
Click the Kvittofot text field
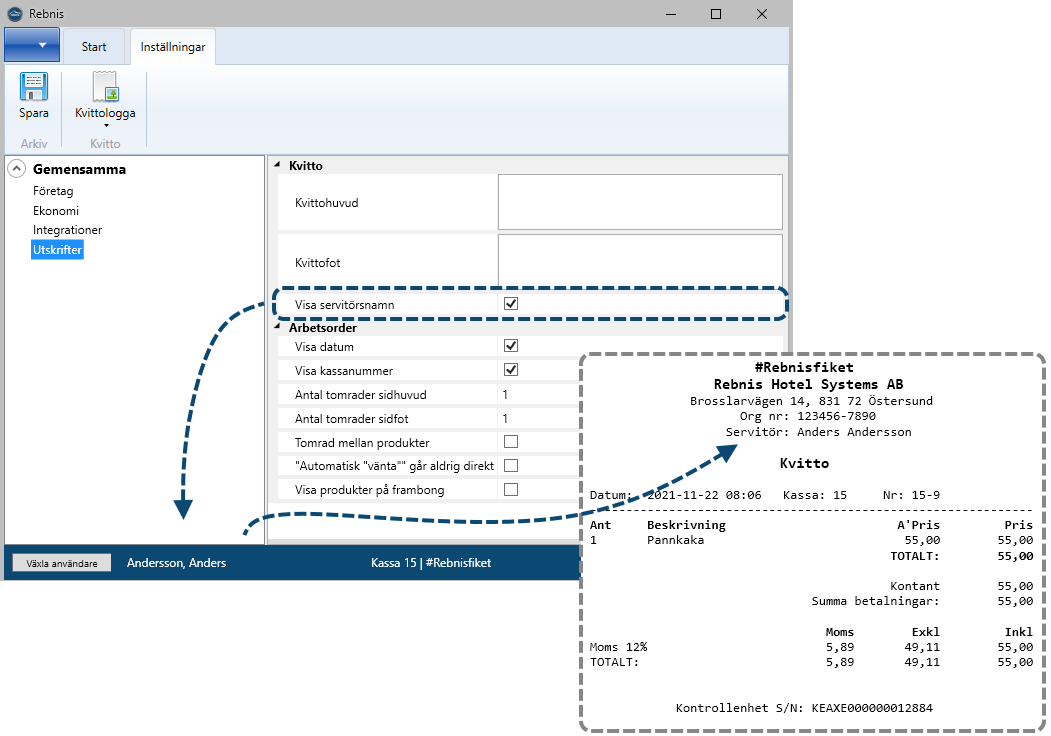640,260
